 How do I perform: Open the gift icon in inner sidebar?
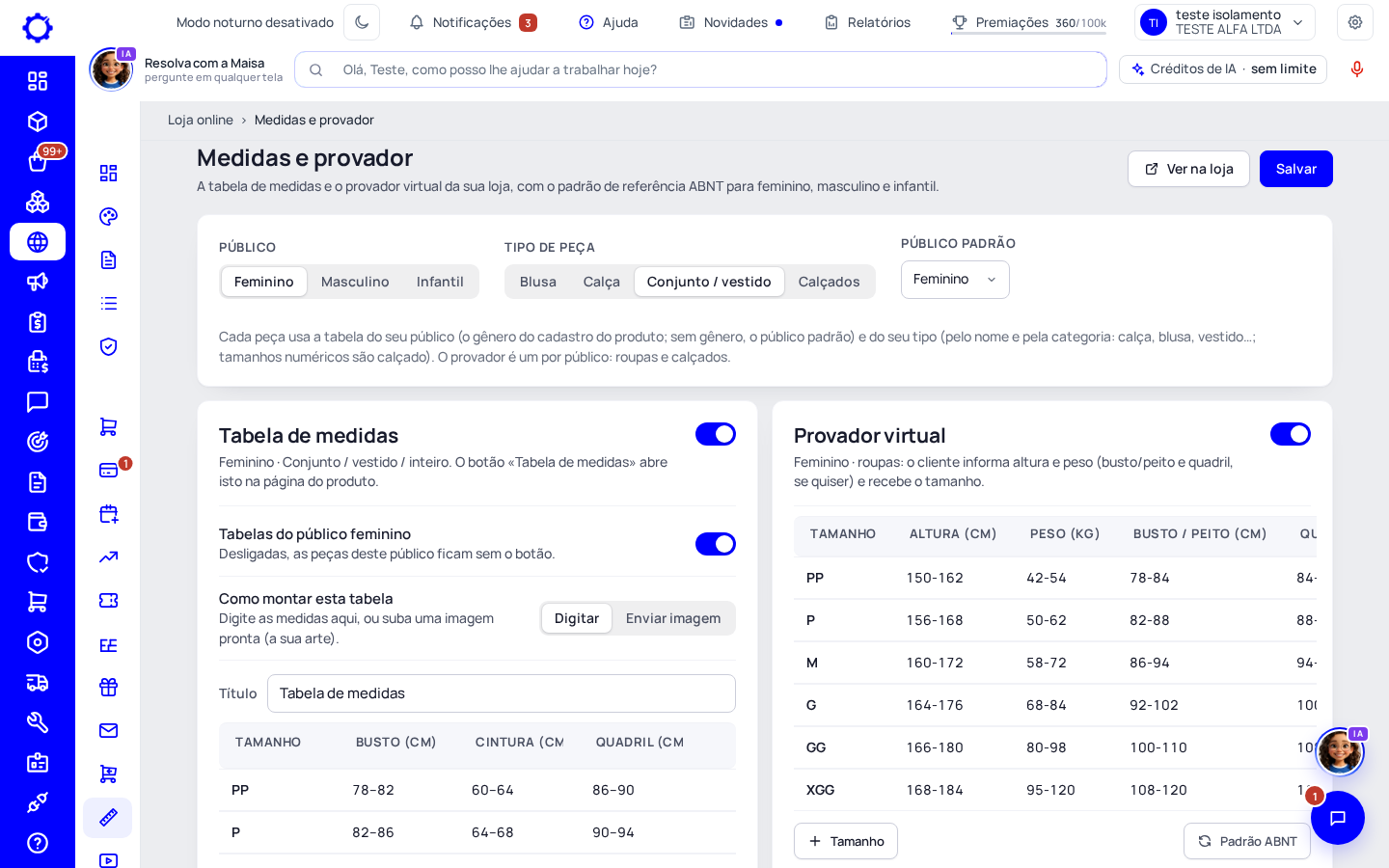[108, 687]
